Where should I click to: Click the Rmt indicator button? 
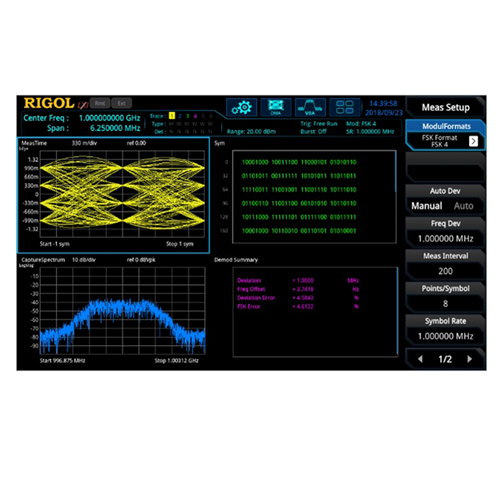(x=100, y=103)
